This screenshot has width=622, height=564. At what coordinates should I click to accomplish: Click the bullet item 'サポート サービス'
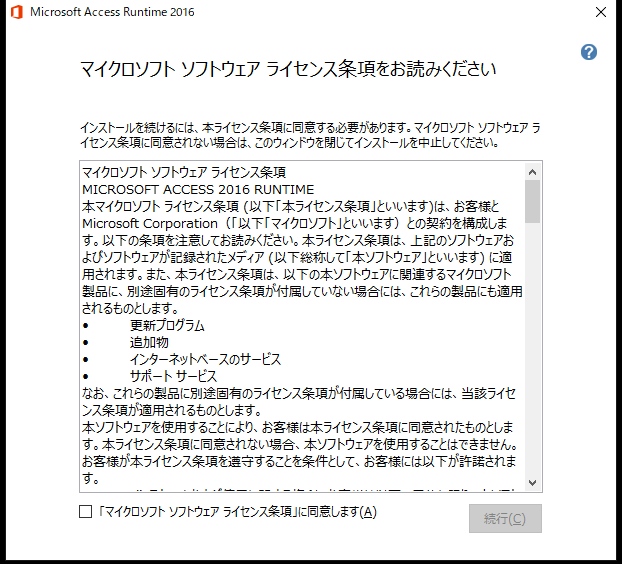click(173, 376)
